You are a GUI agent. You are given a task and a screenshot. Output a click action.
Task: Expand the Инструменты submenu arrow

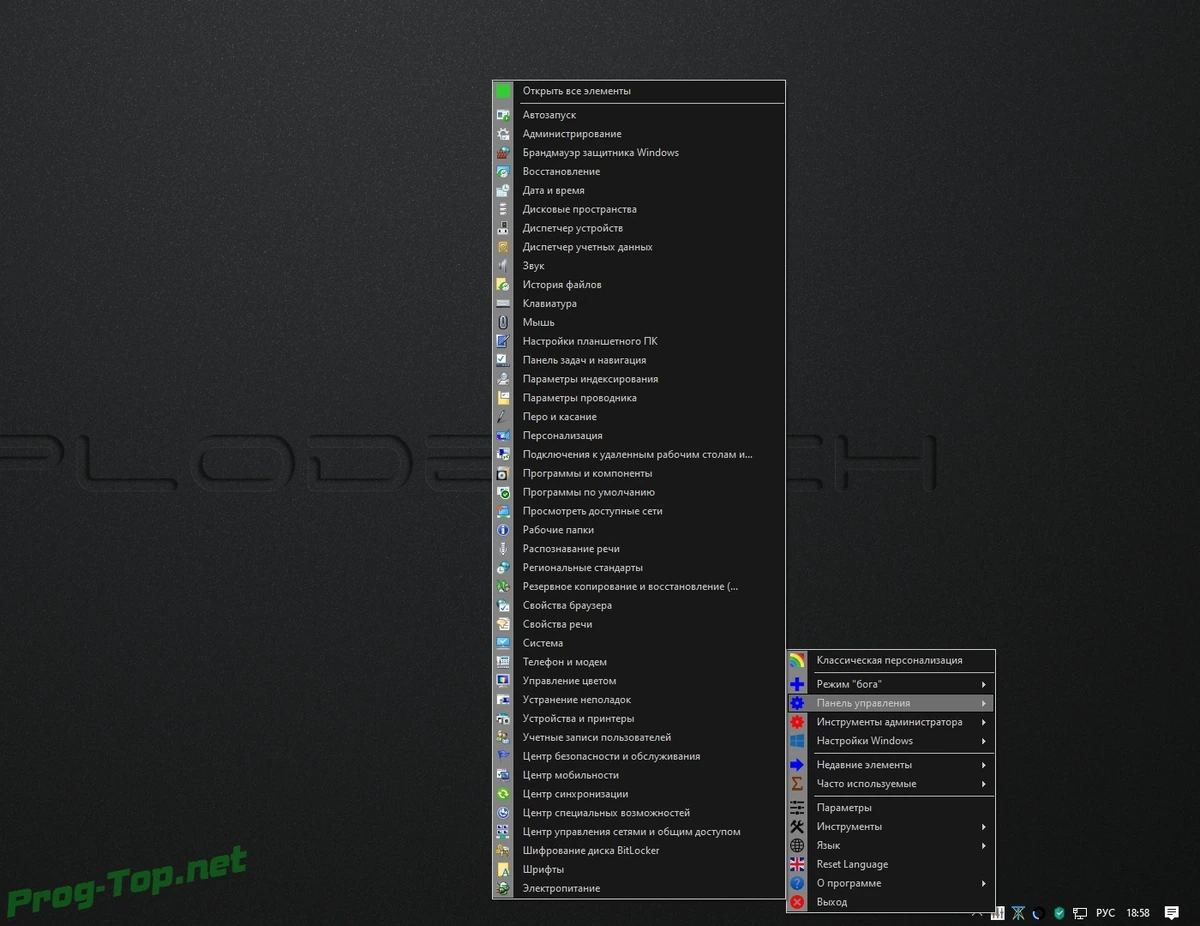coord(984,827)
